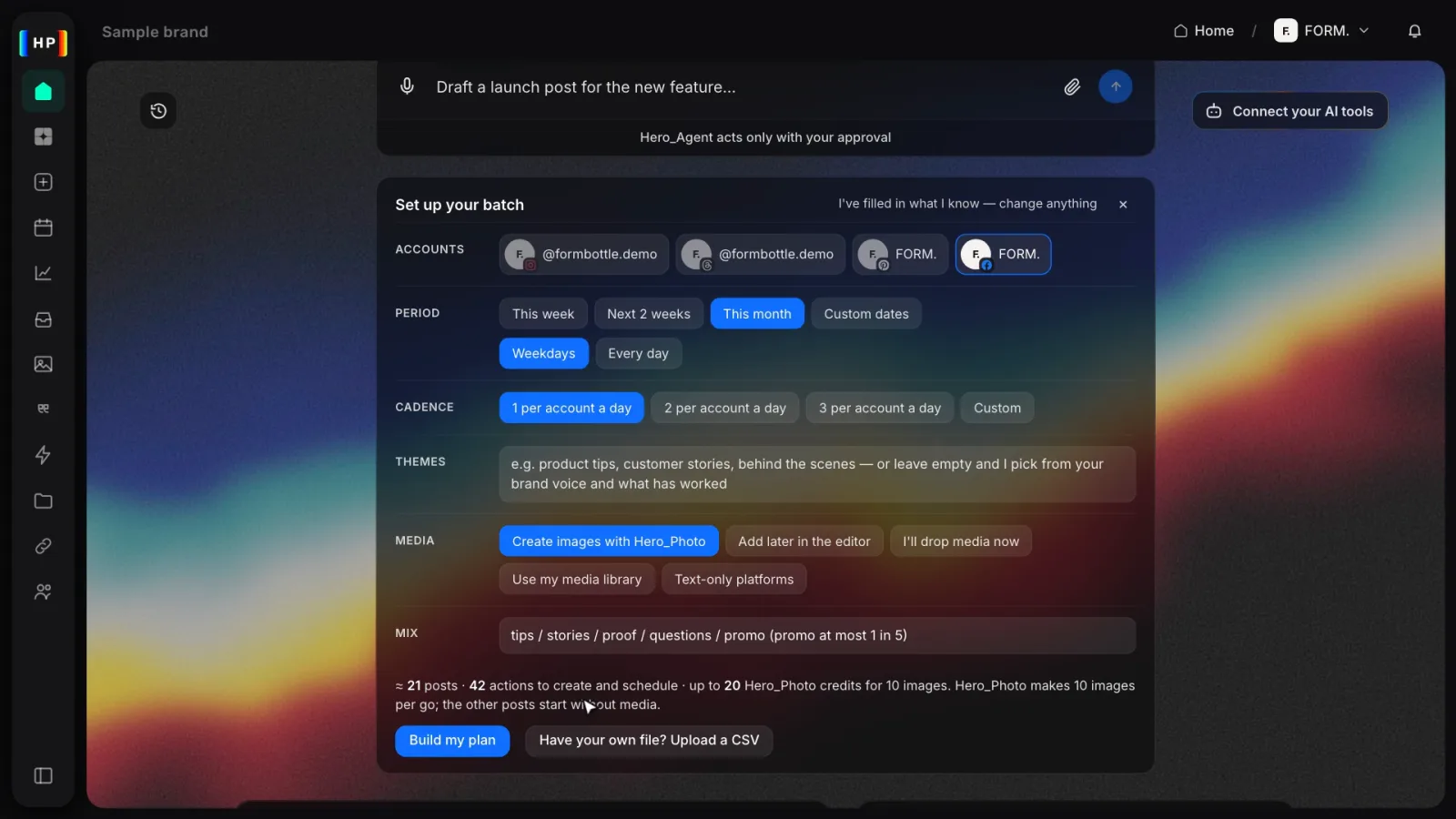Screen dimensions: 1456x819
Task: Choose the Next 2 weeks period
Action: [x=649, y=314]
